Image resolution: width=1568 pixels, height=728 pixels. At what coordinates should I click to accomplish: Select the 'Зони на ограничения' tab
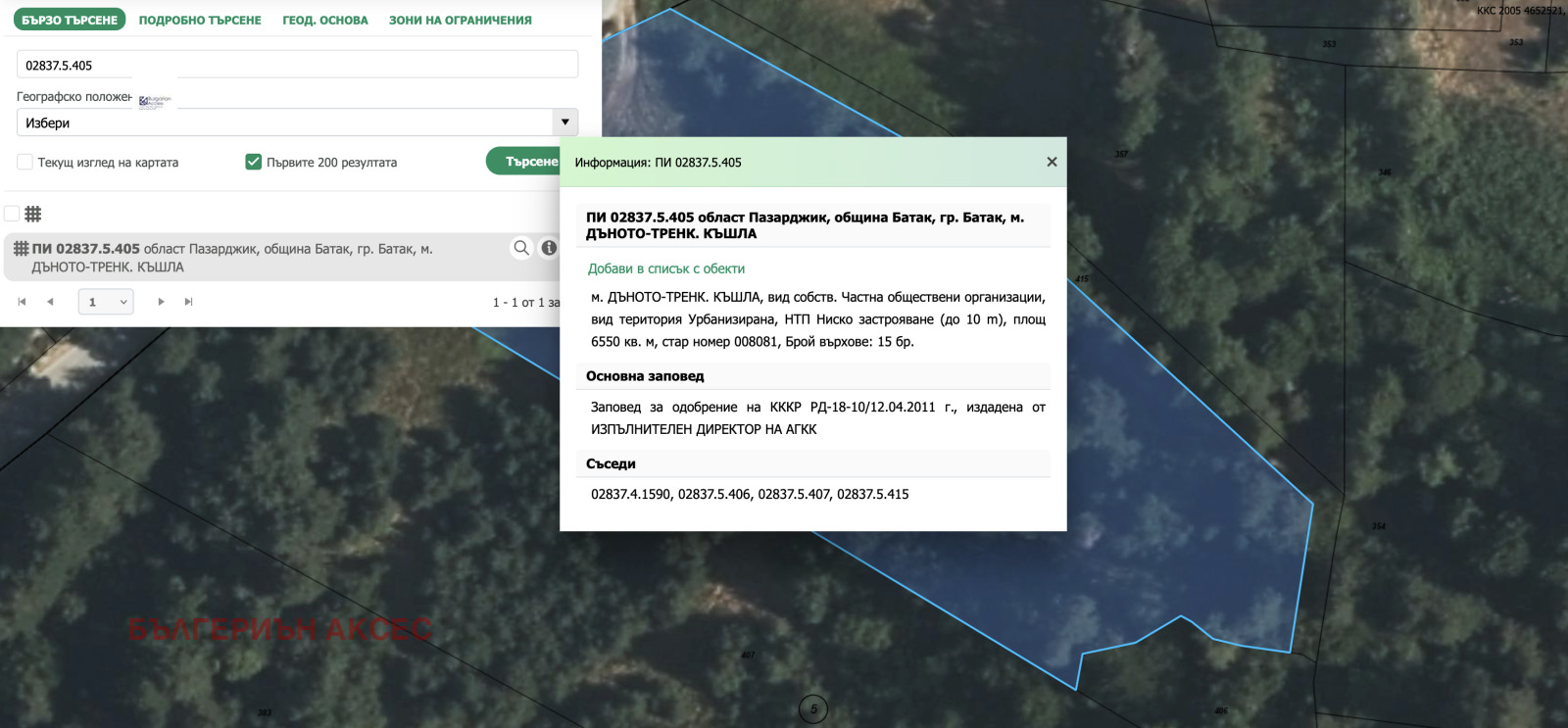[x=461, y=20]
